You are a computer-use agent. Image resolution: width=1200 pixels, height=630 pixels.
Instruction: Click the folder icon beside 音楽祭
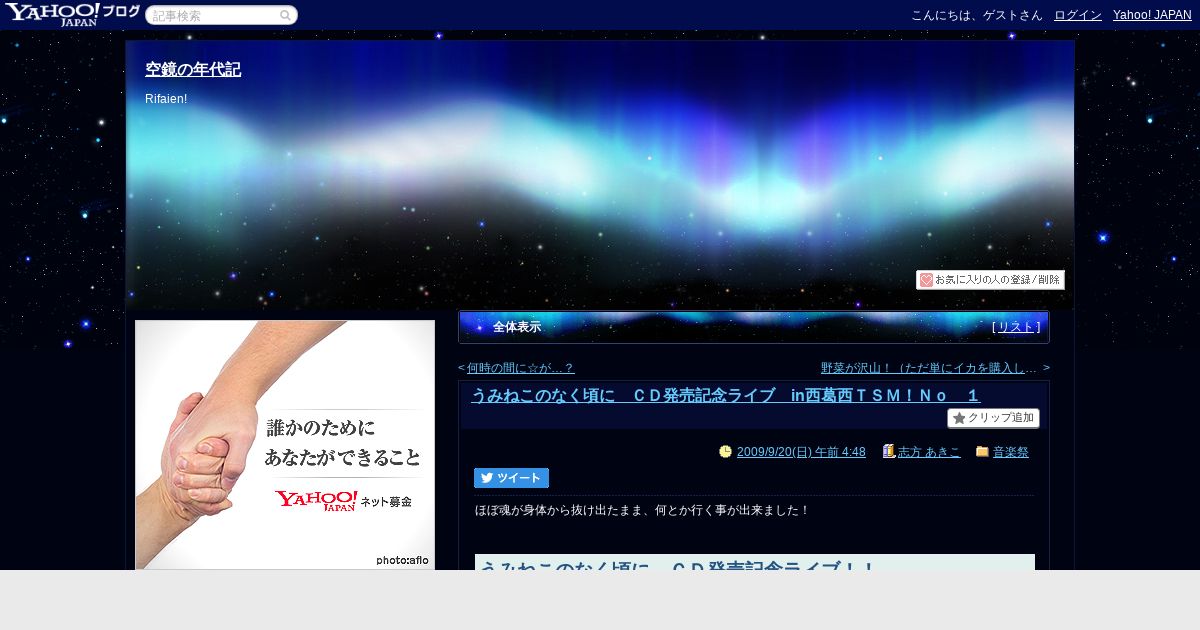coord(982,452)
